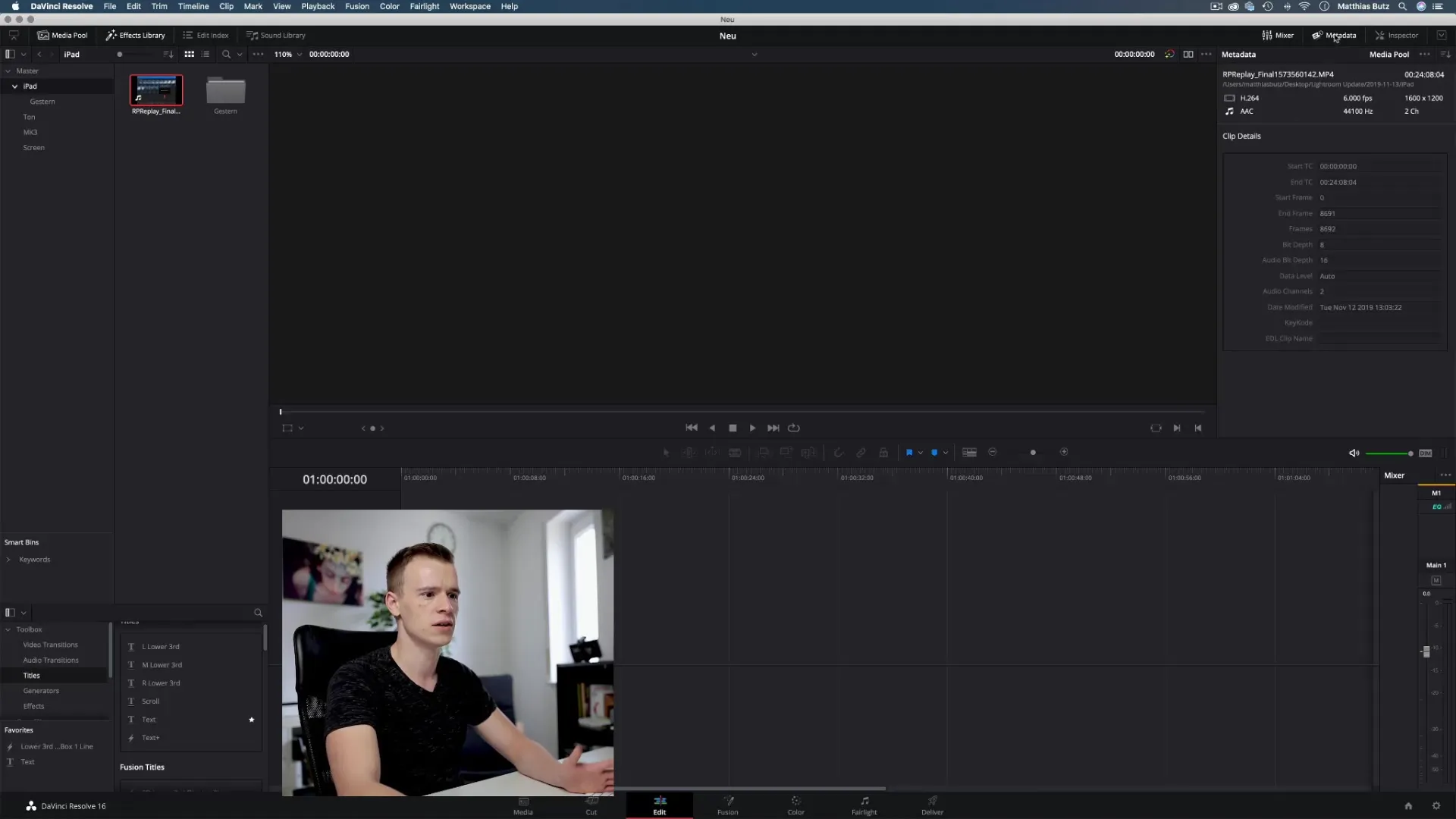Screen dimensions: 1456x819
Task: Open the Sound Library panel
Action: tap(275, 35)
